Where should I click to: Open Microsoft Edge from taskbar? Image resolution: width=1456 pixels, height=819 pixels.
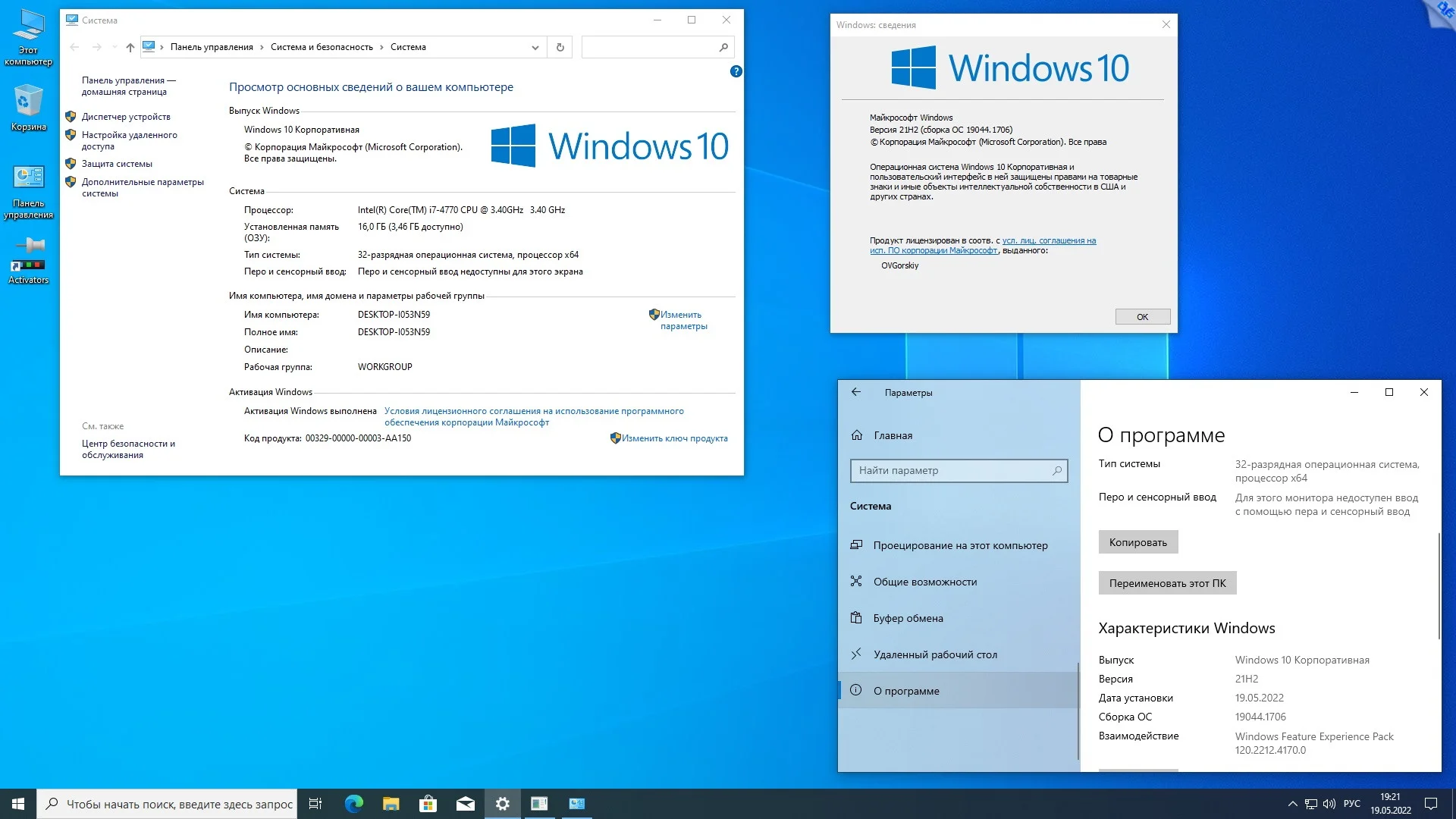[353, 804]
